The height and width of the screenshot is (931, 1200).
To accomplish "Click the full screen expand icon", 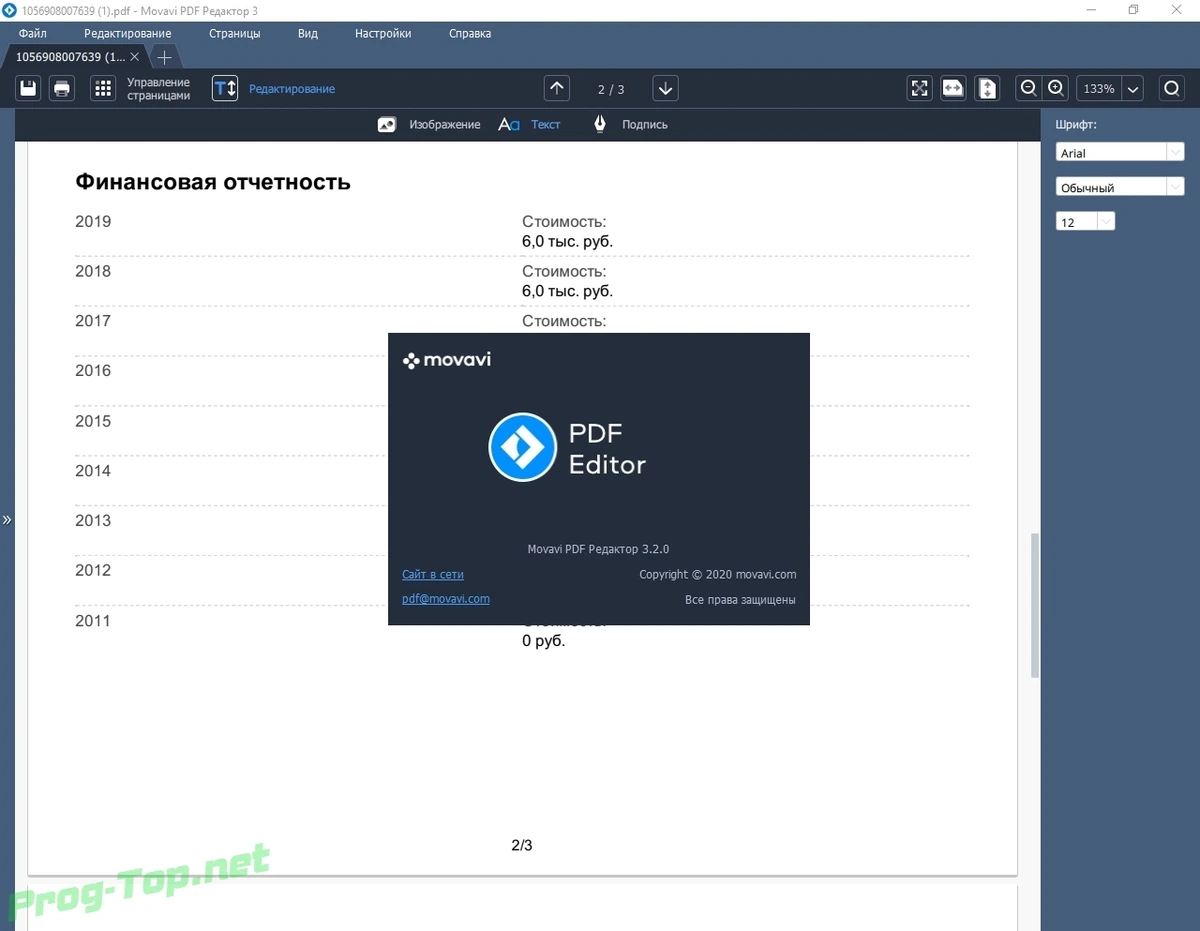I will point(919,88).
